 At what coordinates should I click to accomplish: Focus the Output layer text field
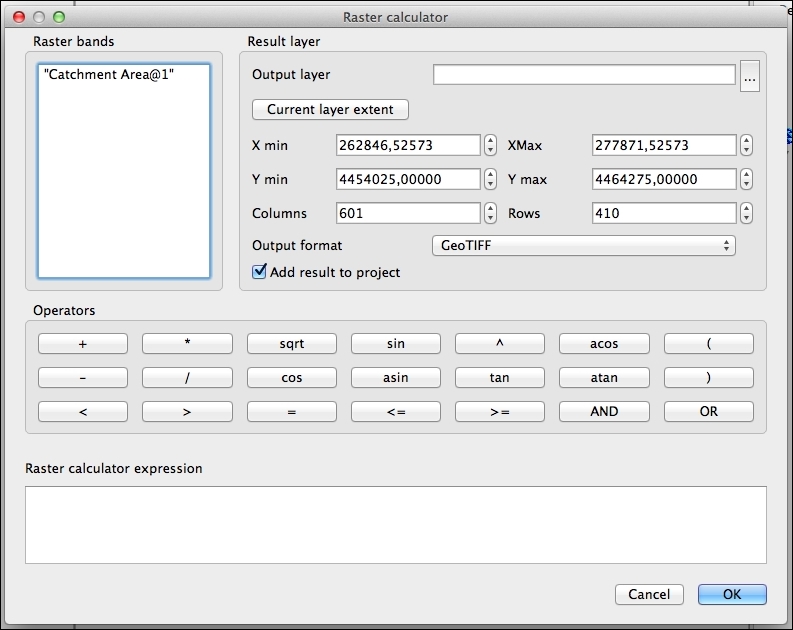[x=584, y=75]
